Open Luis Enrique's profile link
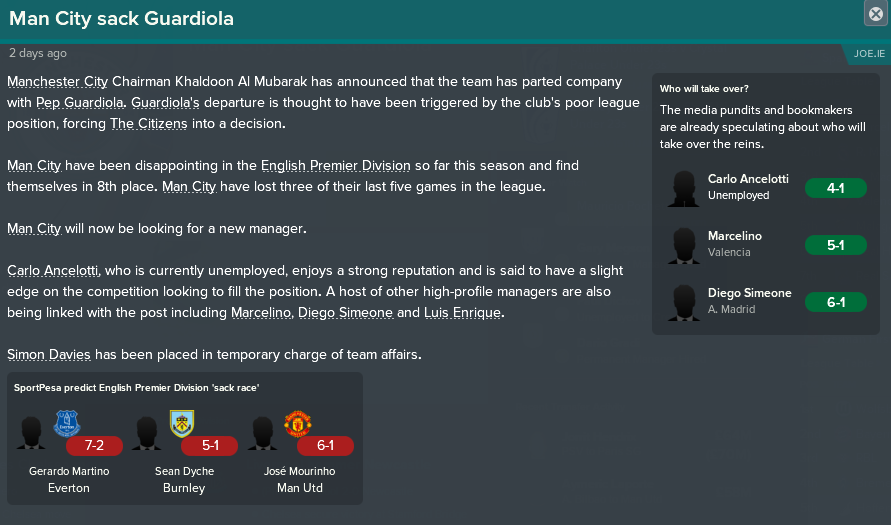891x525 pixels. (x=463, y=313)
